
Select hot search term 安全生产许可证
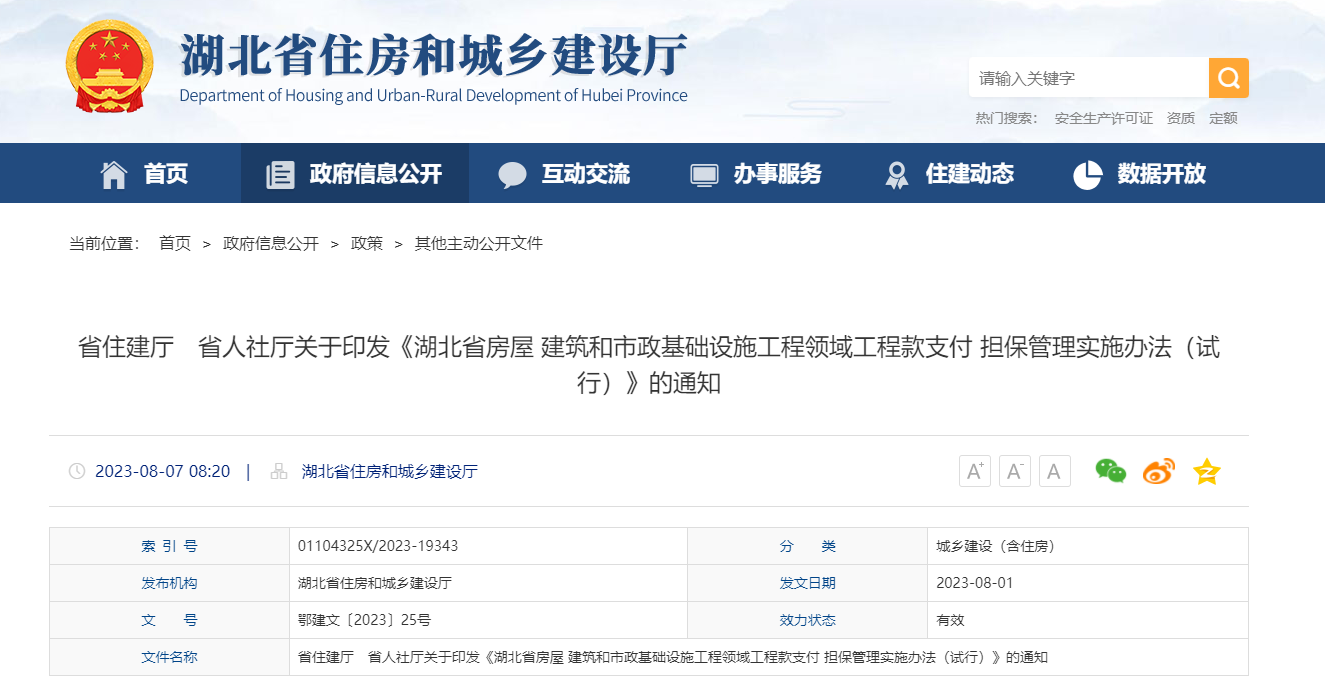[x=1103, y=118]
